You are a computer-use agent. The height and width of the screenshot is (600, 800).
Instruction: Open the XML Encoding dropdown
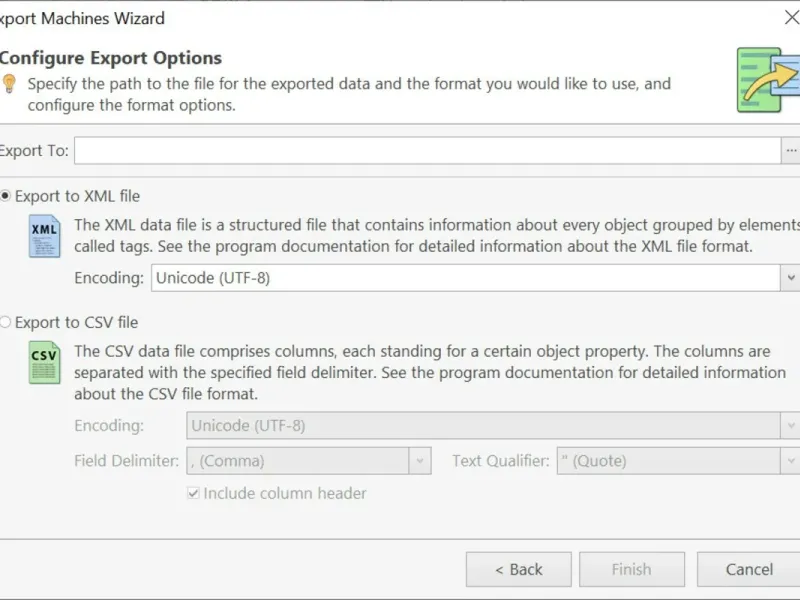click(x=790, y=278)
